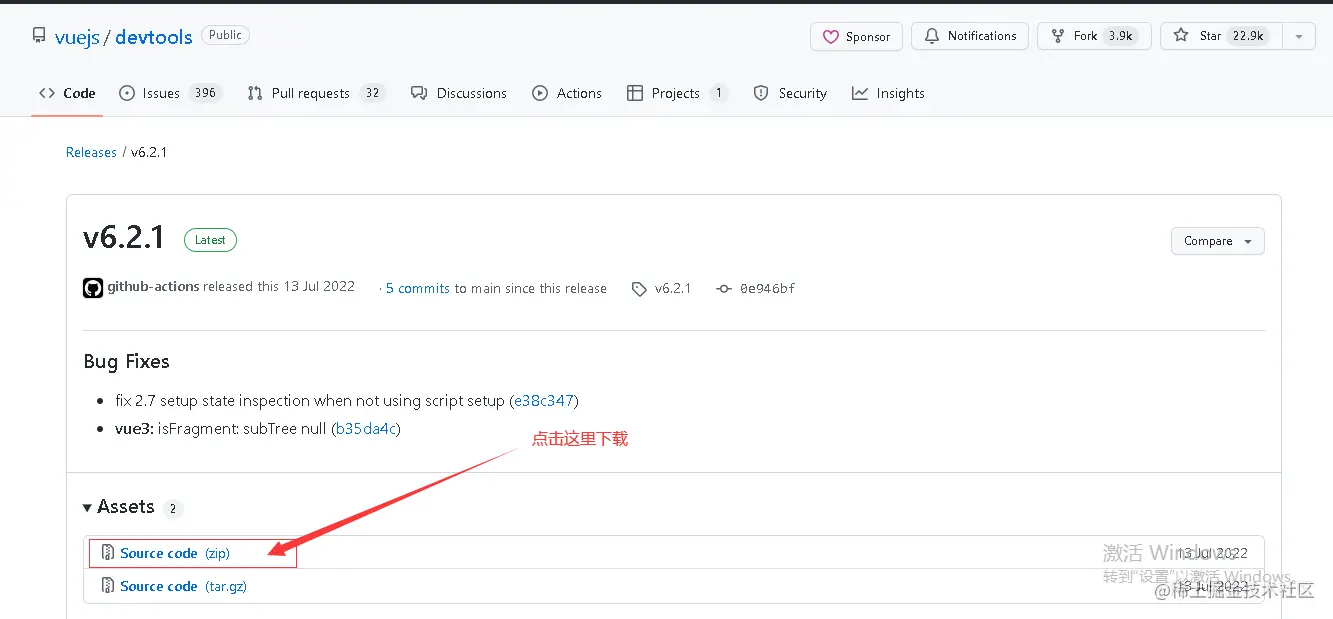Screen dimensions: 1333x619
Task: Open the Notifications button
Action: 970,36
